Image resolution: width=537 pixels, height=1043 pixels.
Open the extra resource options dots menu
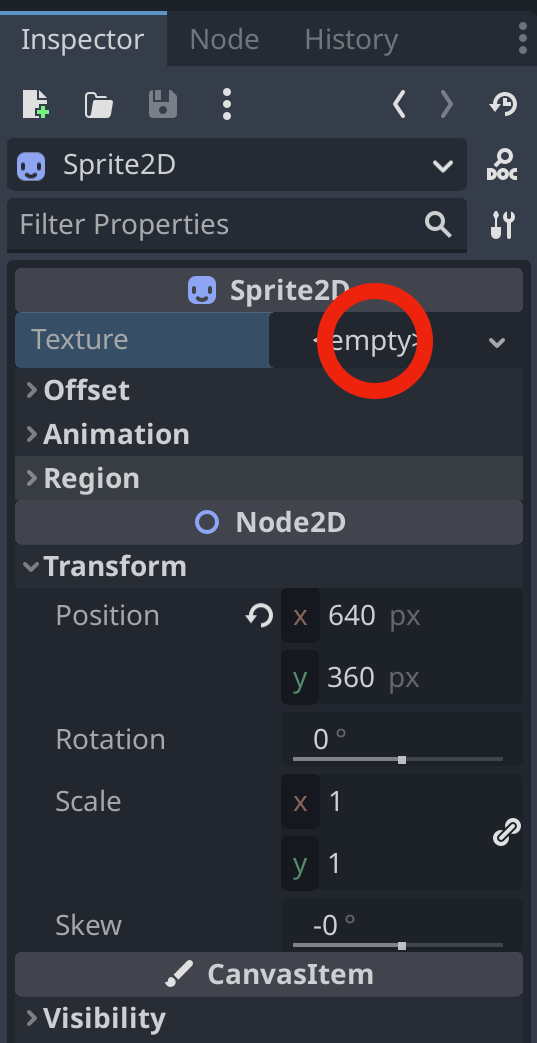tap(227, 104)
